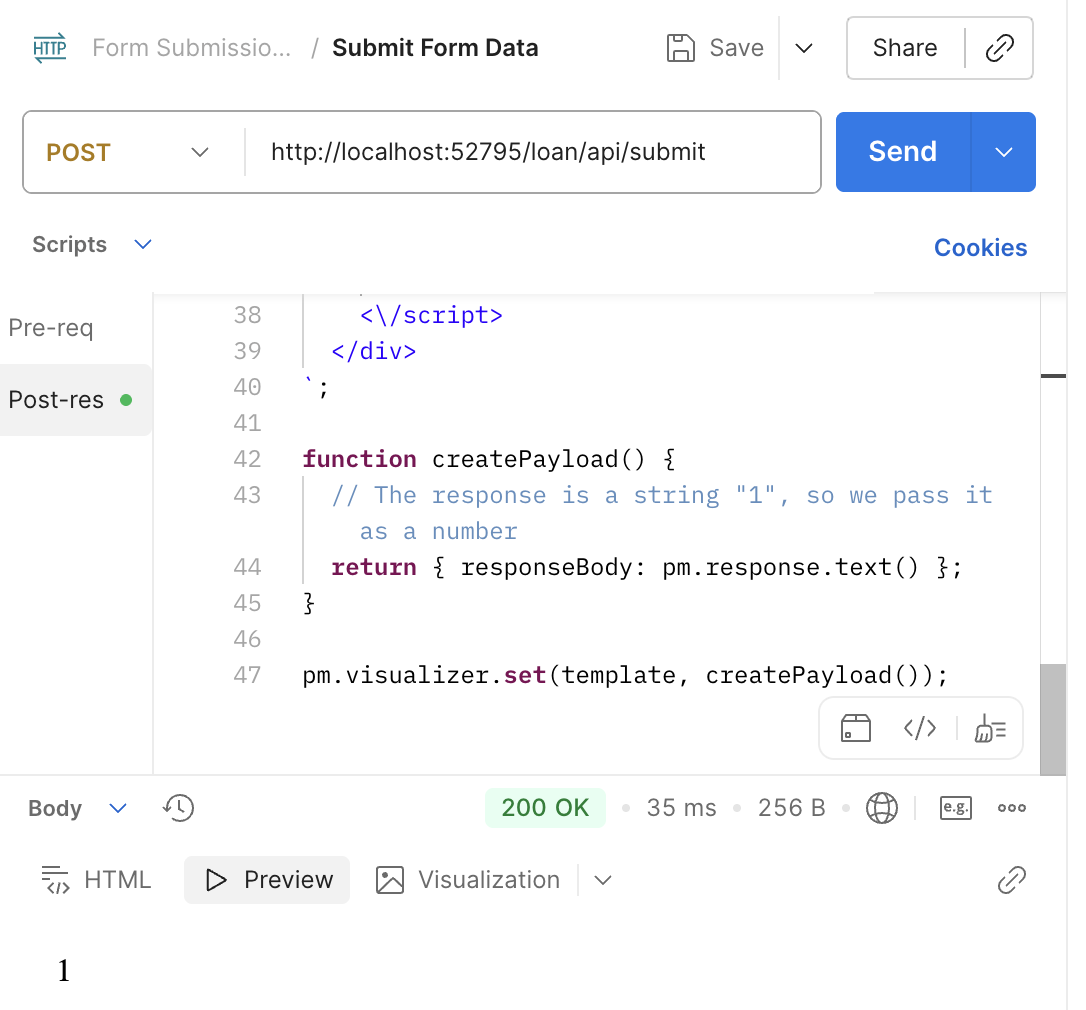This screenshot has width=1086, height=1010.
Task: Click the request URL input field
Action: (530, 152)
